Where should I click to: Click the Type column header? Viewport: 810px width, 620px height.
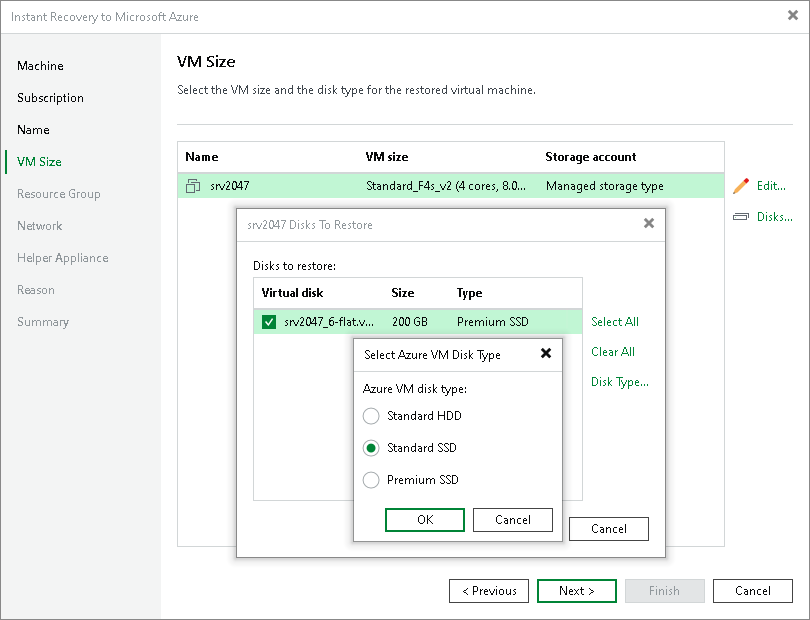point(469,293)
